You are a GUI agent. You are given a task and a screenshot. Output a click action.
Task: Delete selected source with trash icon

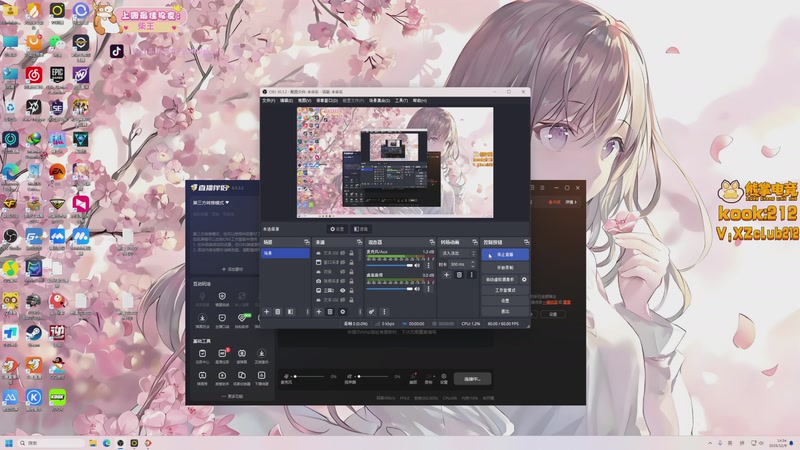point(330,312)
